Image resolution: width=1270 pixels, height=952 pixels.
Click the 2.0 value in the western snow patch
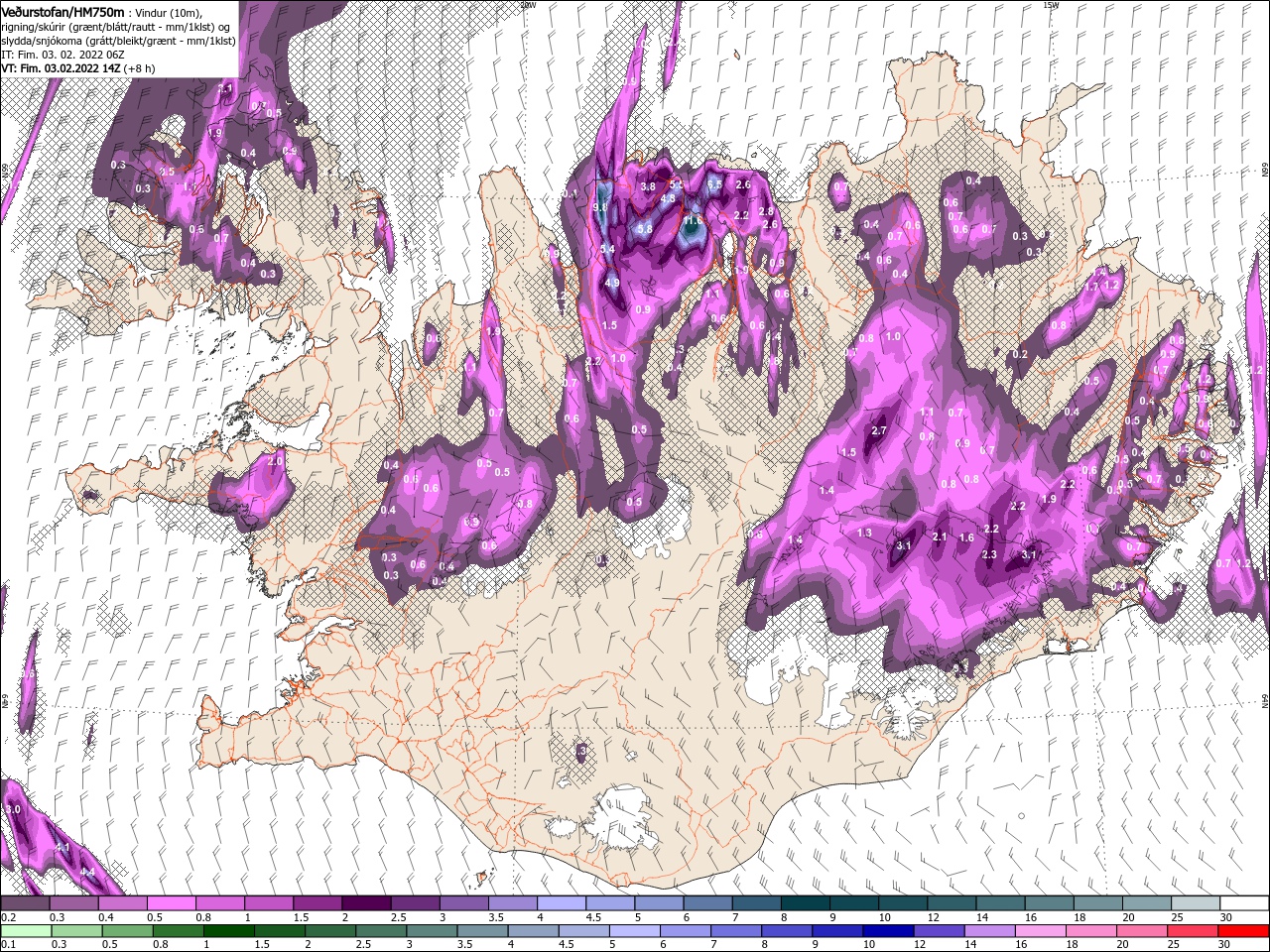coord(276,461)
